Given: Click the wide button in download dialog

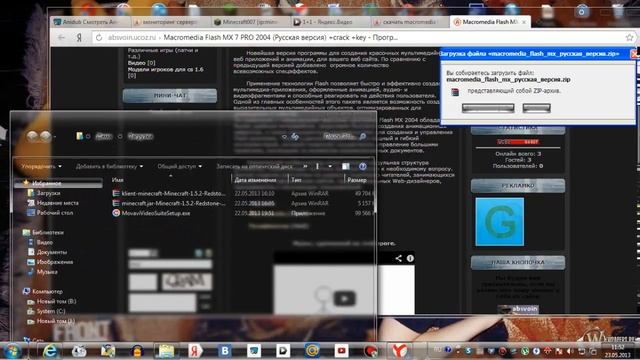Looking at the screenshot, I should (488, 108).
